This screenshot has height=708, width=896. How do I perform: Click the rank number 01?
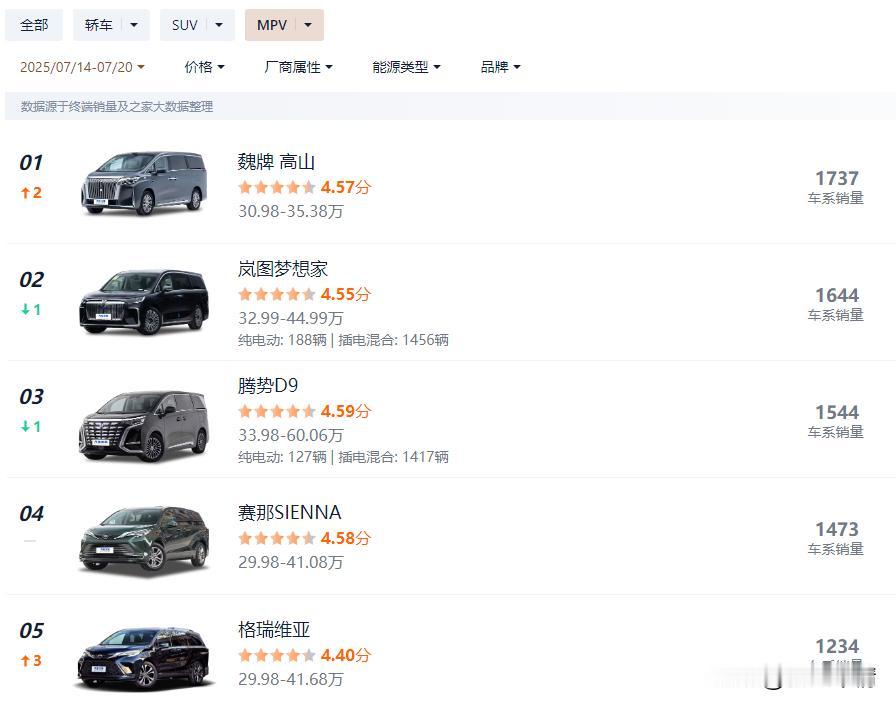[31, 163]
